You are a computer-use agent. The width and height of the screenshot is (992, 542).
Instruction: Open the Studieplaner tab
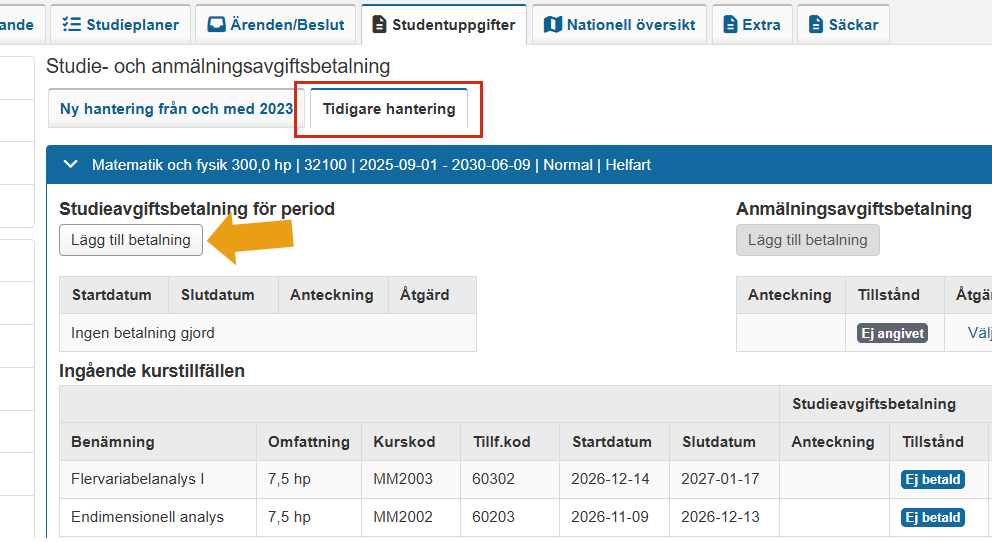click(120, 25)
